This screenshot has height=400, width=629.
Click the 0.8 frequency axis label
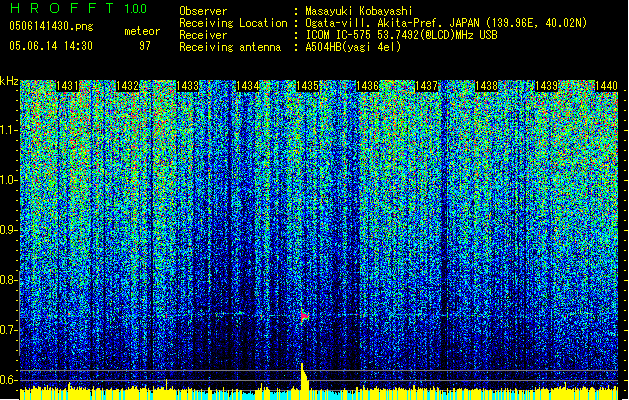click(x=9, y=280)
